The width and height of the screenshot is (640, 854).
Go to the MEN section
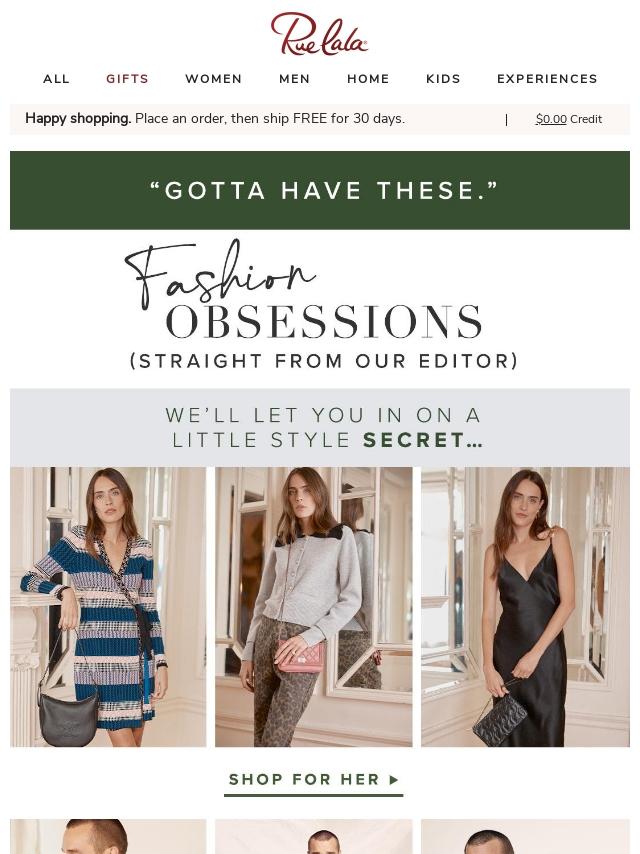click(x=295, y=79)
